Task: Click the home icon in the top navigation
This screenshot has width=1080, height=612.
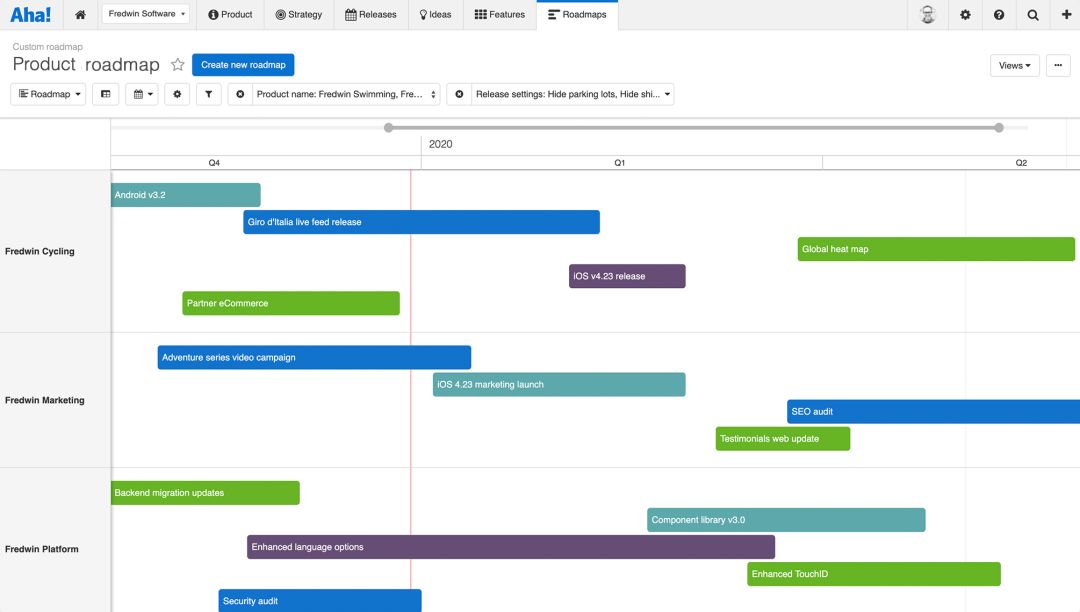Action: click(80, 15)
